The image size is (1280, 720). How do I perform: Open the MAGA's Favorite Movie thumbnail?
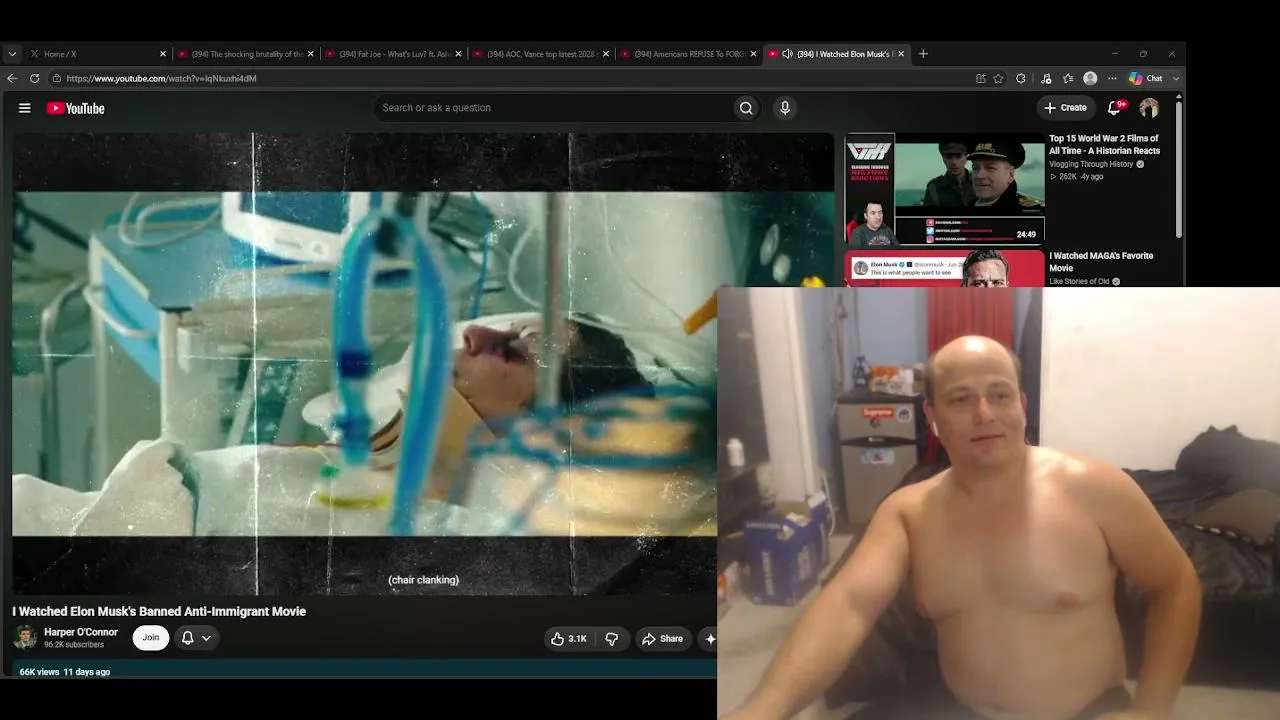(945, 268)
